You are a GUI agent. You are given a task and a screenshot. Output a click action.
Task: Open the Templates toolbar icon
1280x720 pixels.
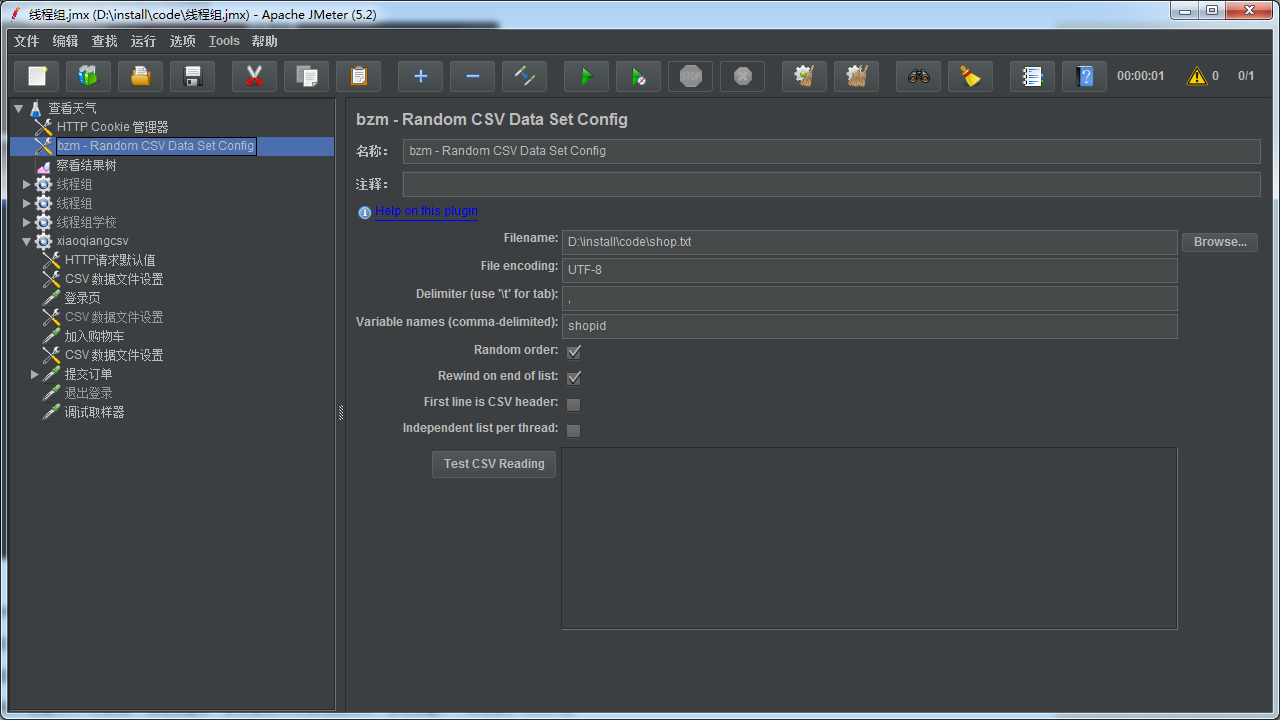(89, 76)
